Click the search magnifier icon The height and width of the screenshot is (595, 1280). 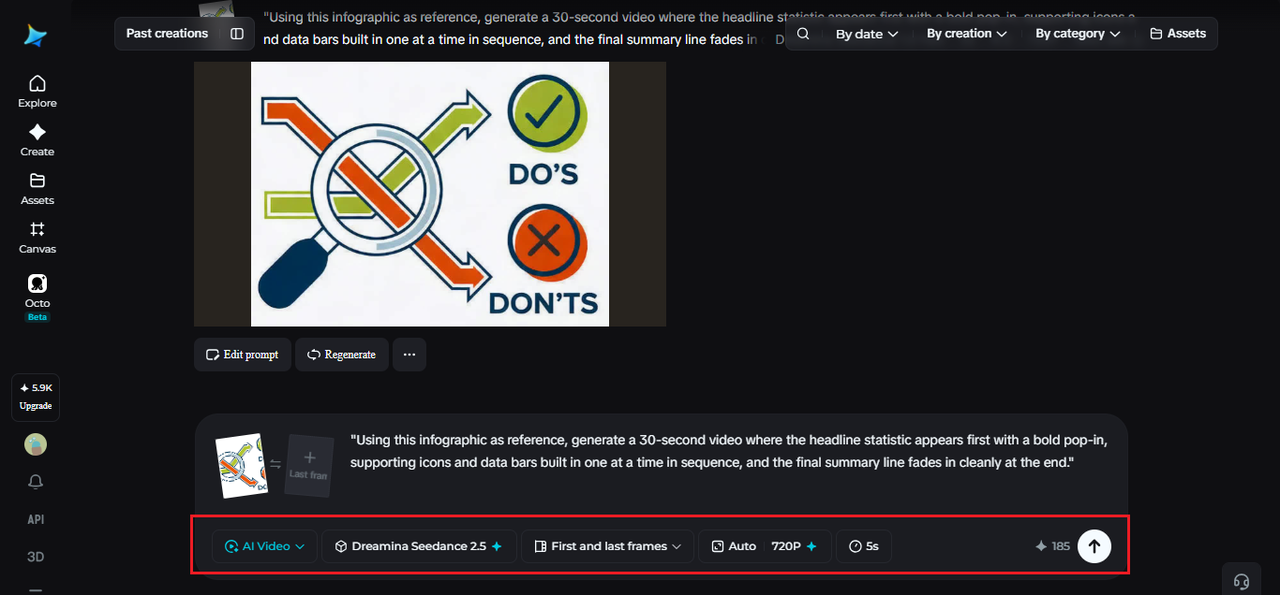tap(803, 33)
